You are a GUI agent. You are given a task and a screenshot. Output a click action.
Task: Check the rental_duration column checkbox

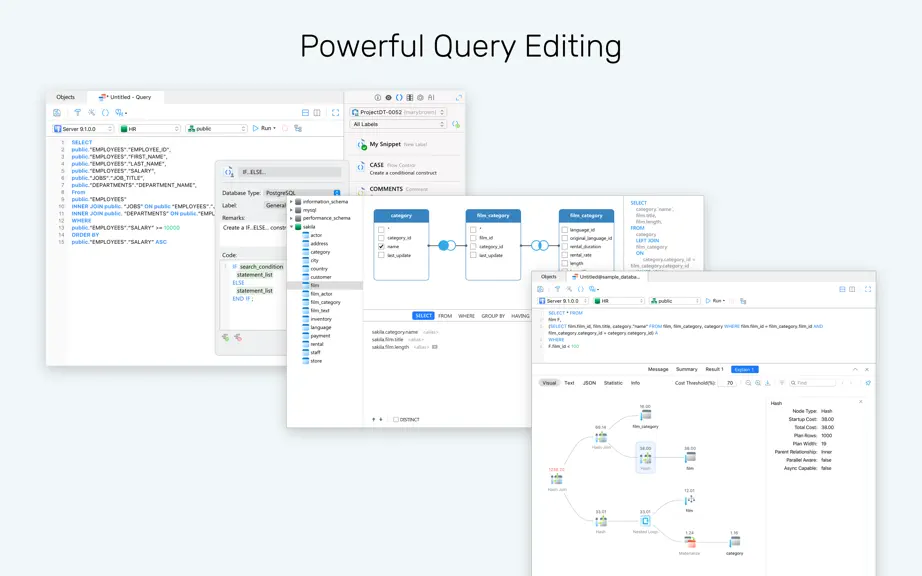coord(564,247)
